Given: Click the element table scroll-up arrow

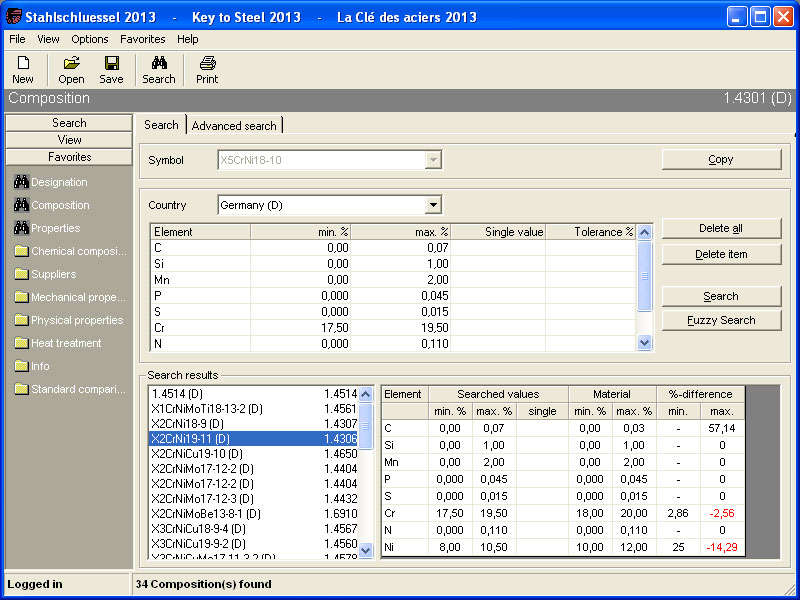Looking at the screenshot, I should [644, 233].
